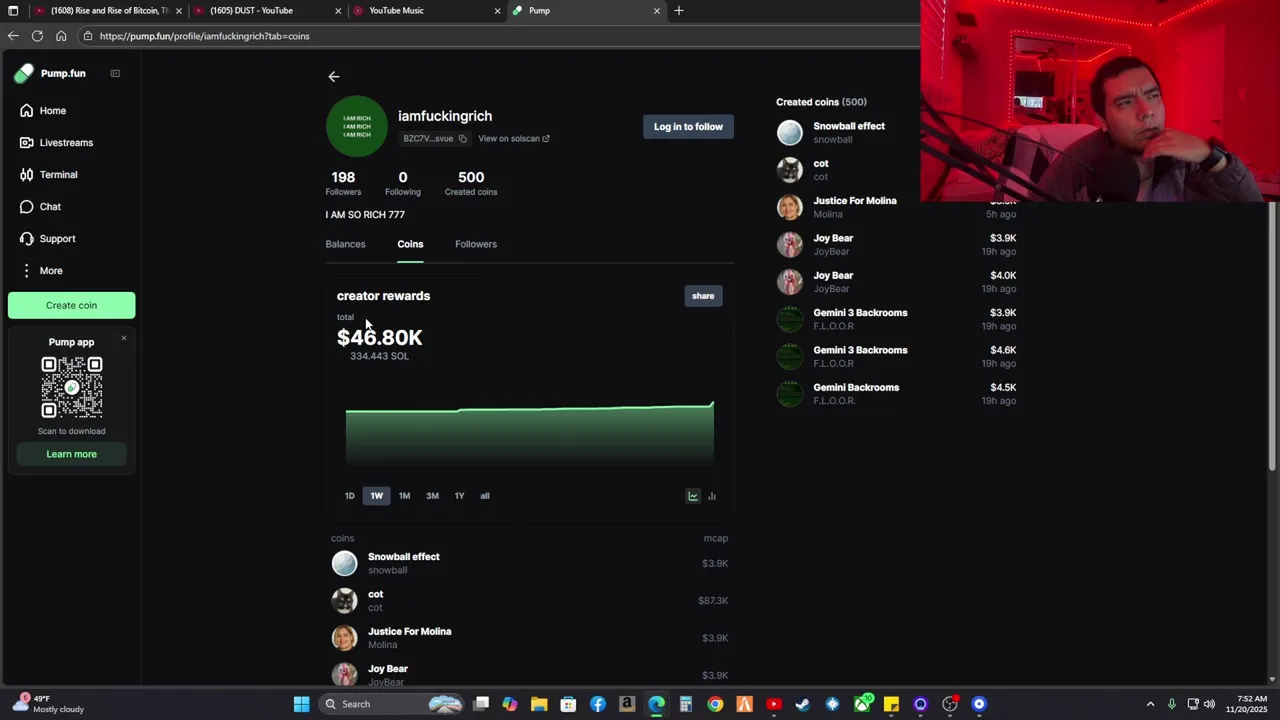Open Joy Bear $4.0K created coin
This screenshot has height=720, width=1280.
click(x=896, y=282)
